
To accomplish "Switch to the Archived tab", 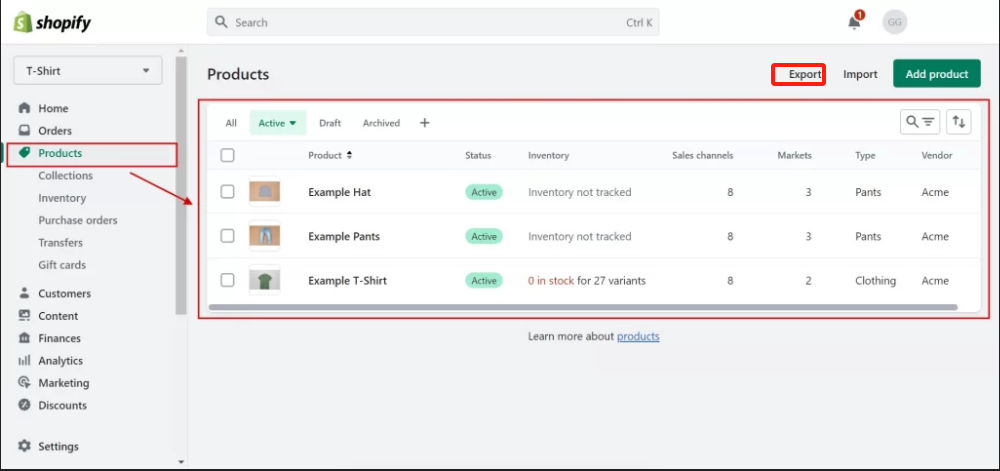I will [381, 123].
